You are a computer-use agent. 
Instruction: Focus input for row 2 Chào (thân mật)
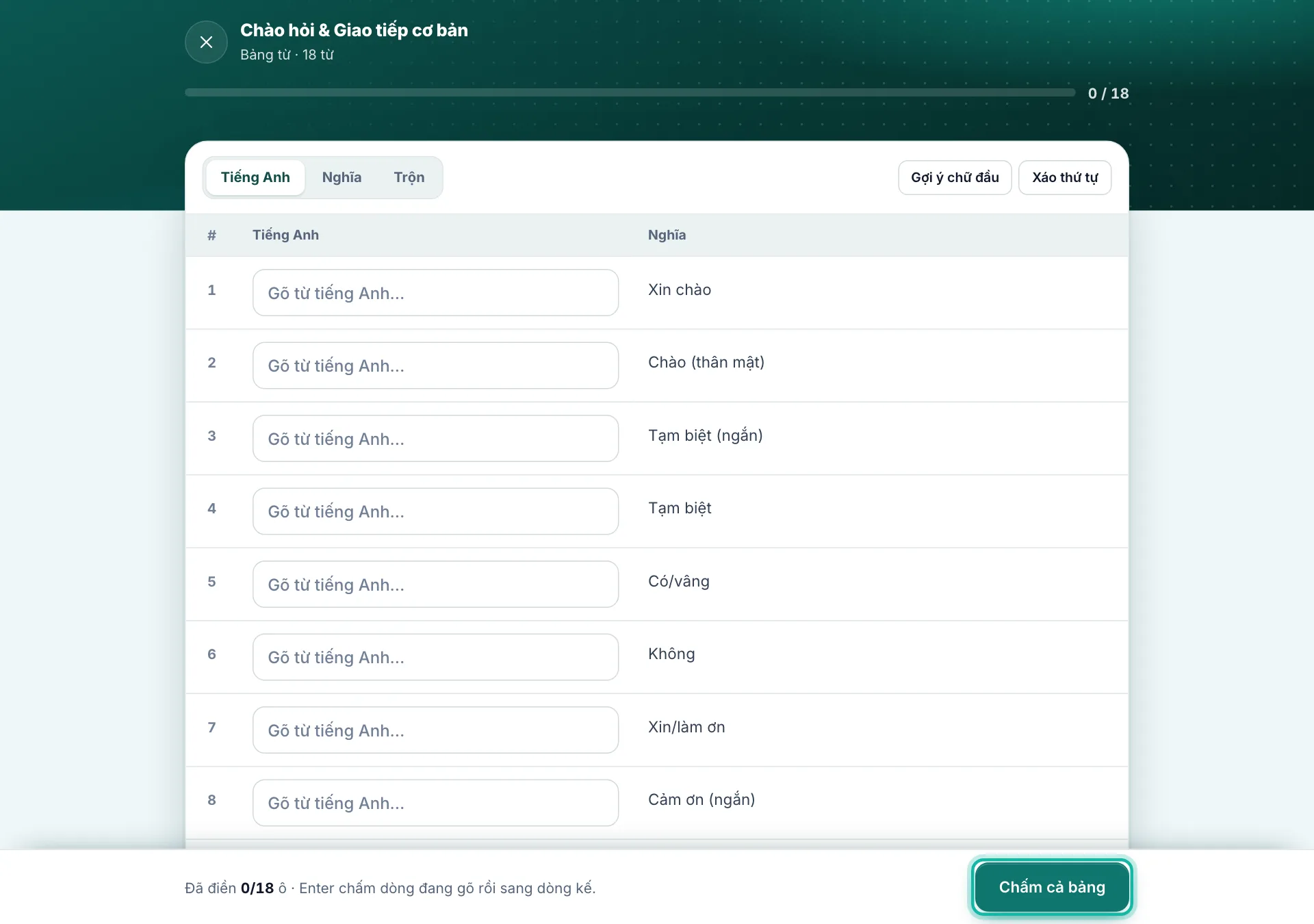[x=435, y=365]
